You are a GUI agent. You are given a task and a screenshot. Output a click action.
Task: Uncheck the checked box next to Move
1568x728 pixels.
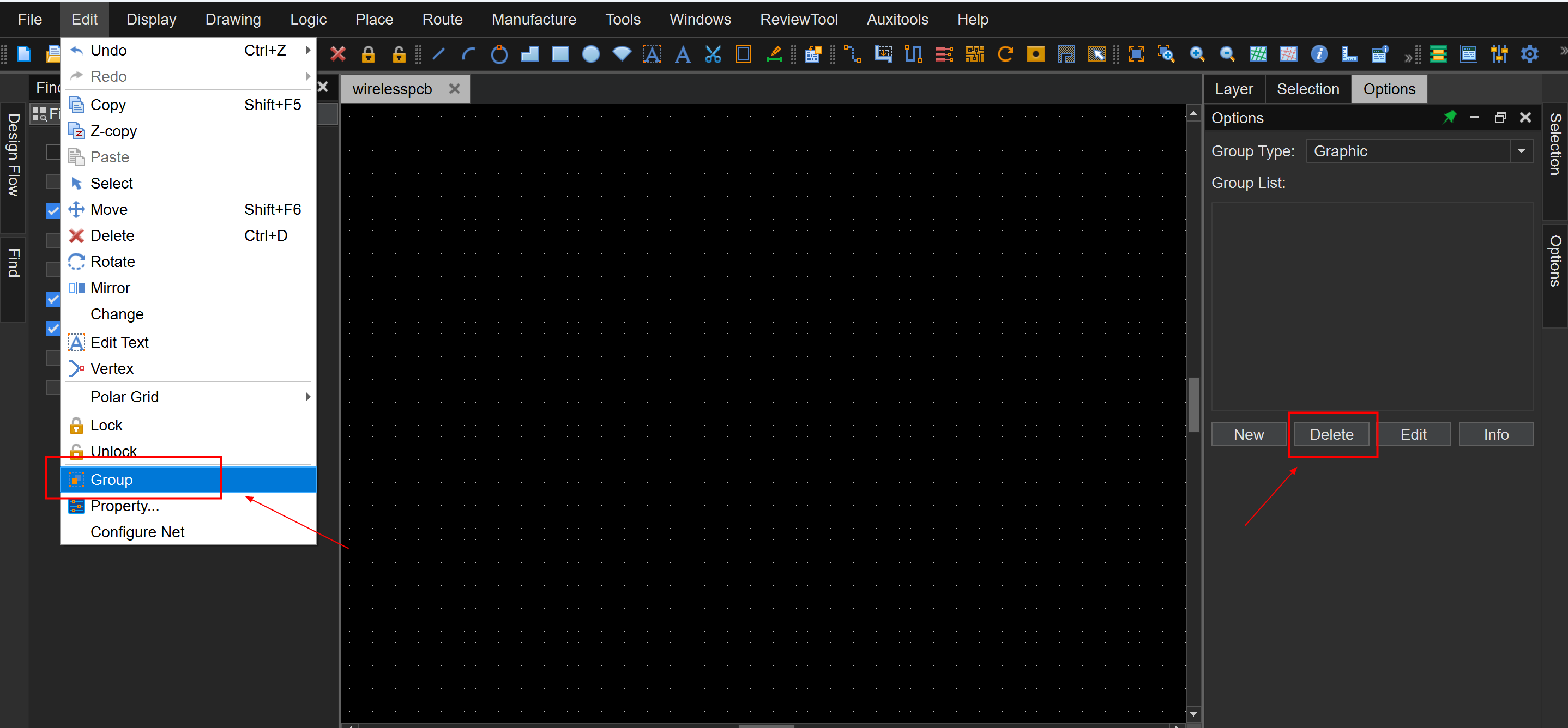point(53,210)
